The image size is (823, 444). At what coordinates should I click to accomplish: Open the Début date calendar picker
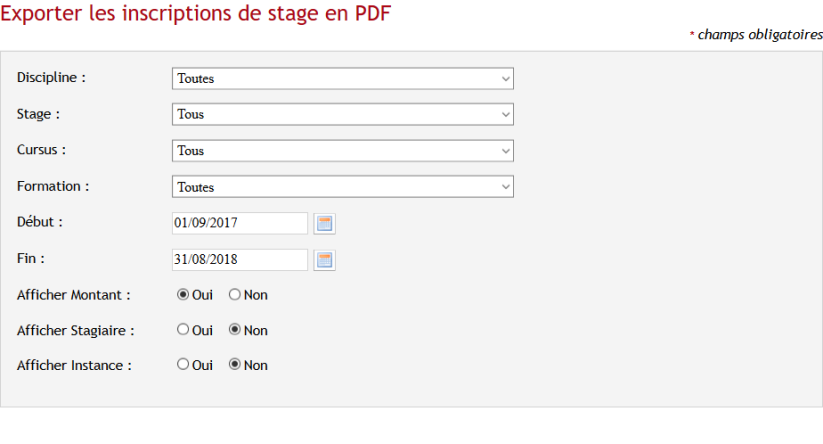tap(324, 224)
